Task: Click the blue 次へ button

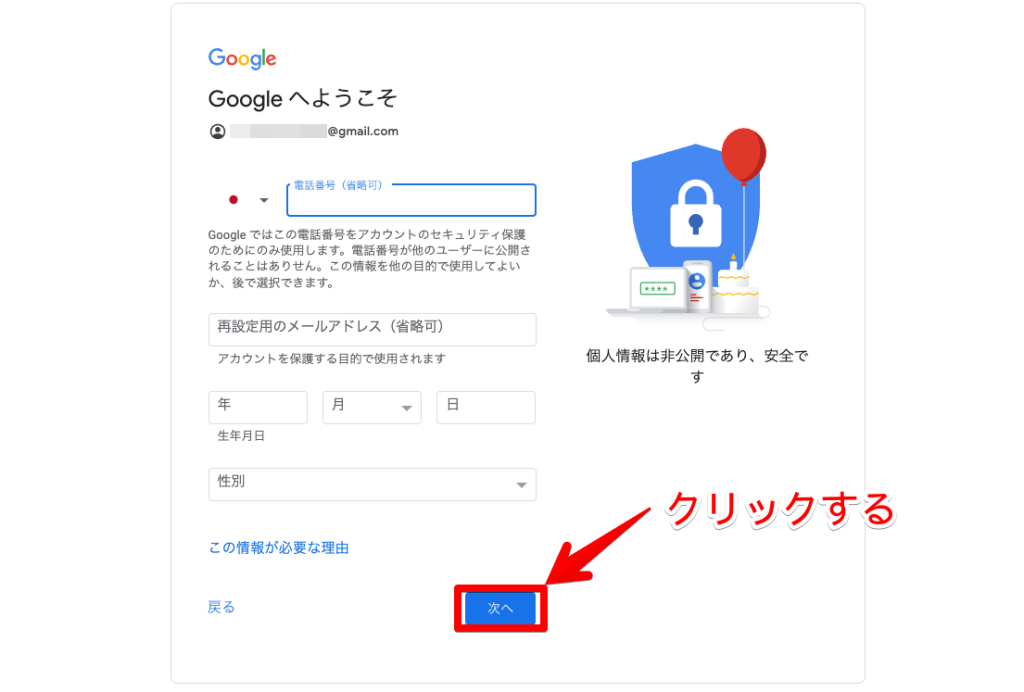Action: click(x=500, y=608)
